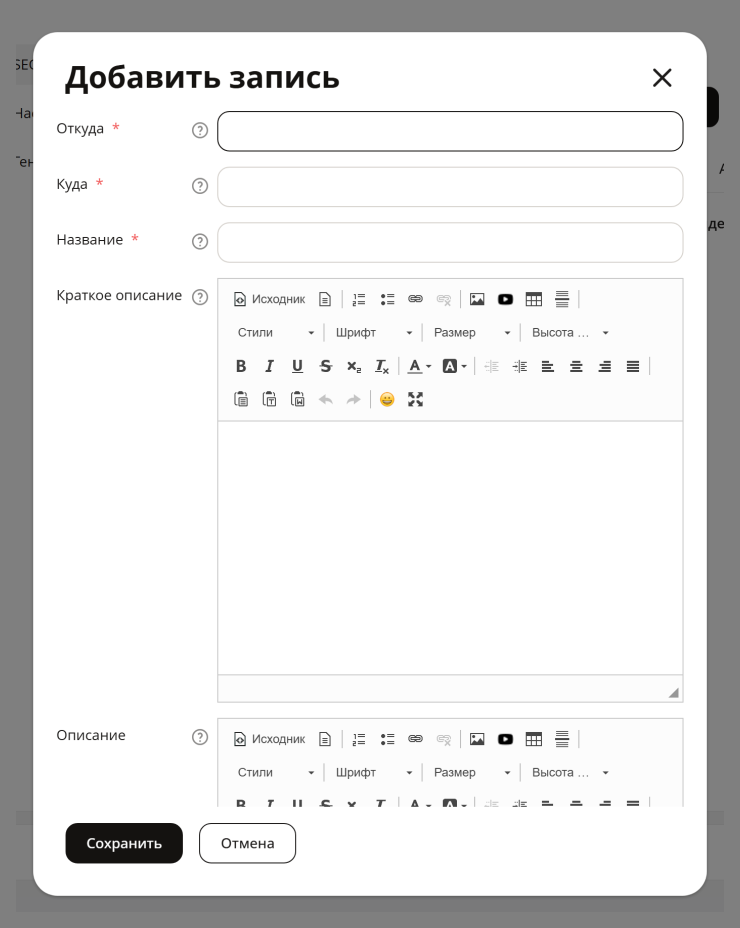740x928 pixels.
Task: Insert numbered list in Описание editor
Action: [359, 739]
